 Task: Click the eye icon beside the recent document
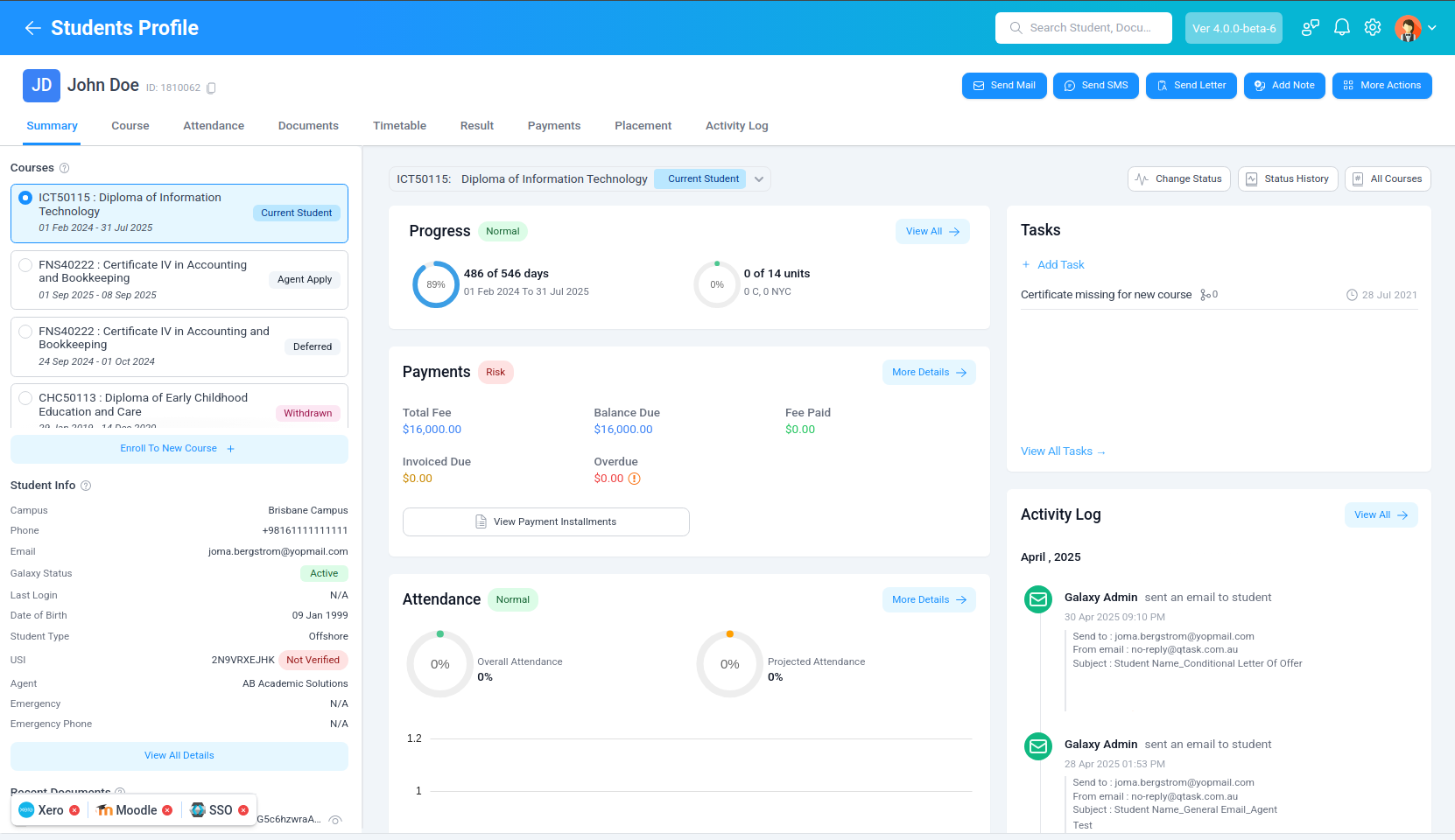(x=335, y=820)
